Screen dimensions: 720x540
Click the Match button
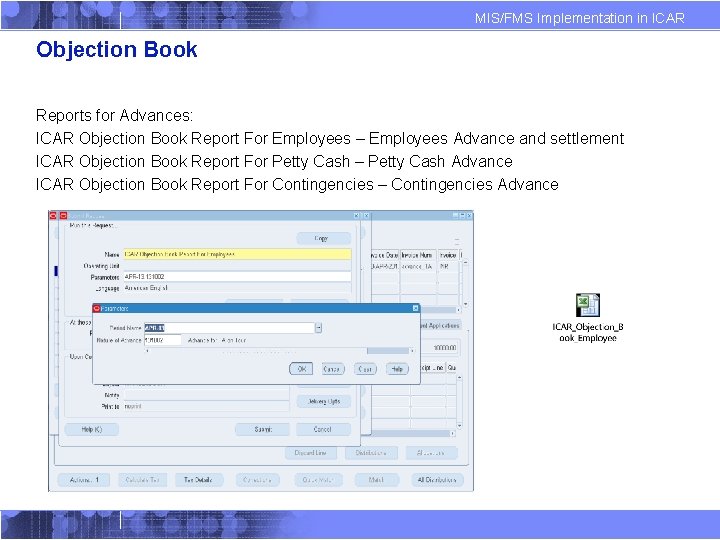pyautogui.click(x=376, y=480)
